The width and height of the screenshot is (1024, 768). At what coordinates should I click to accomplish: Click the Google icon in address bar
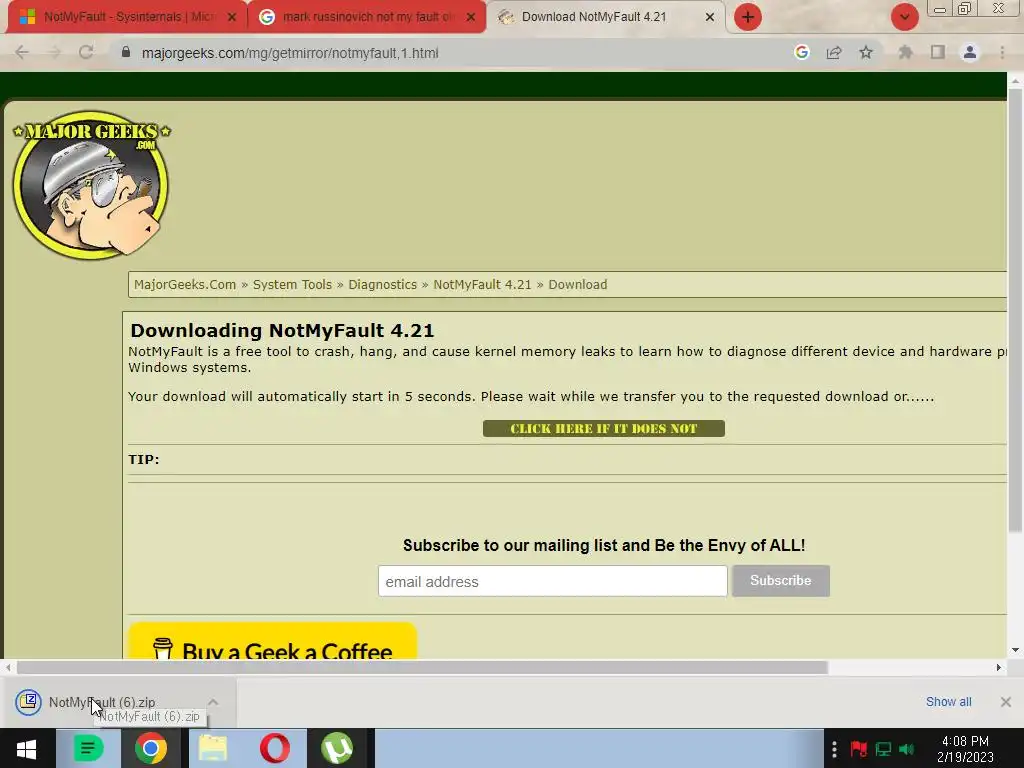pos(802,52)
